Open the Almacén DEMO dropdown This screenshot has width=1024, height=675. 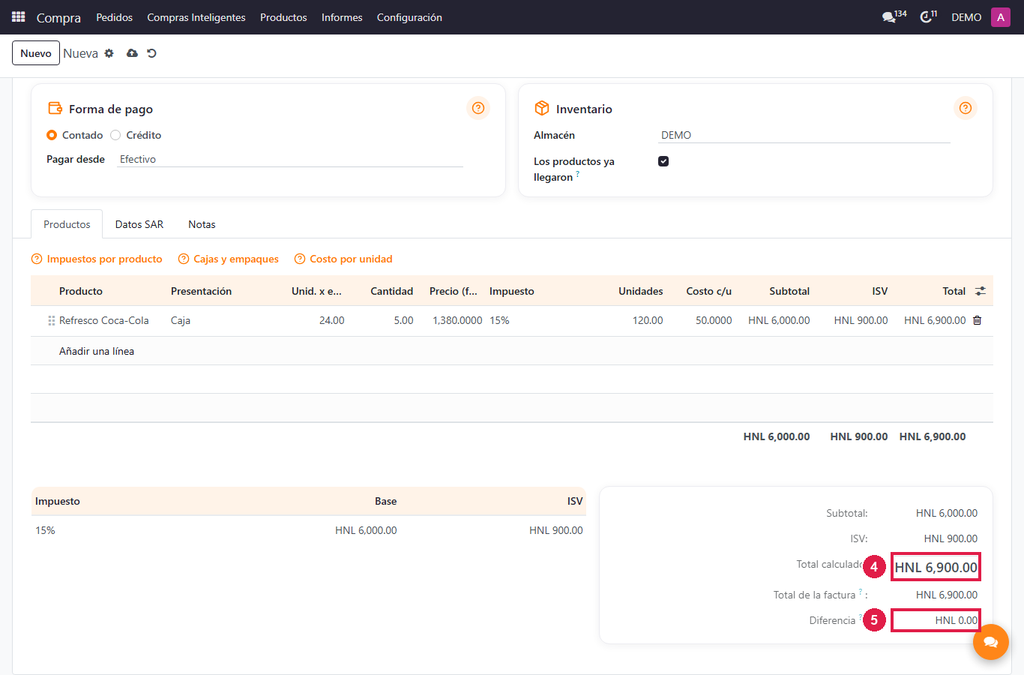tap(805, 135)
